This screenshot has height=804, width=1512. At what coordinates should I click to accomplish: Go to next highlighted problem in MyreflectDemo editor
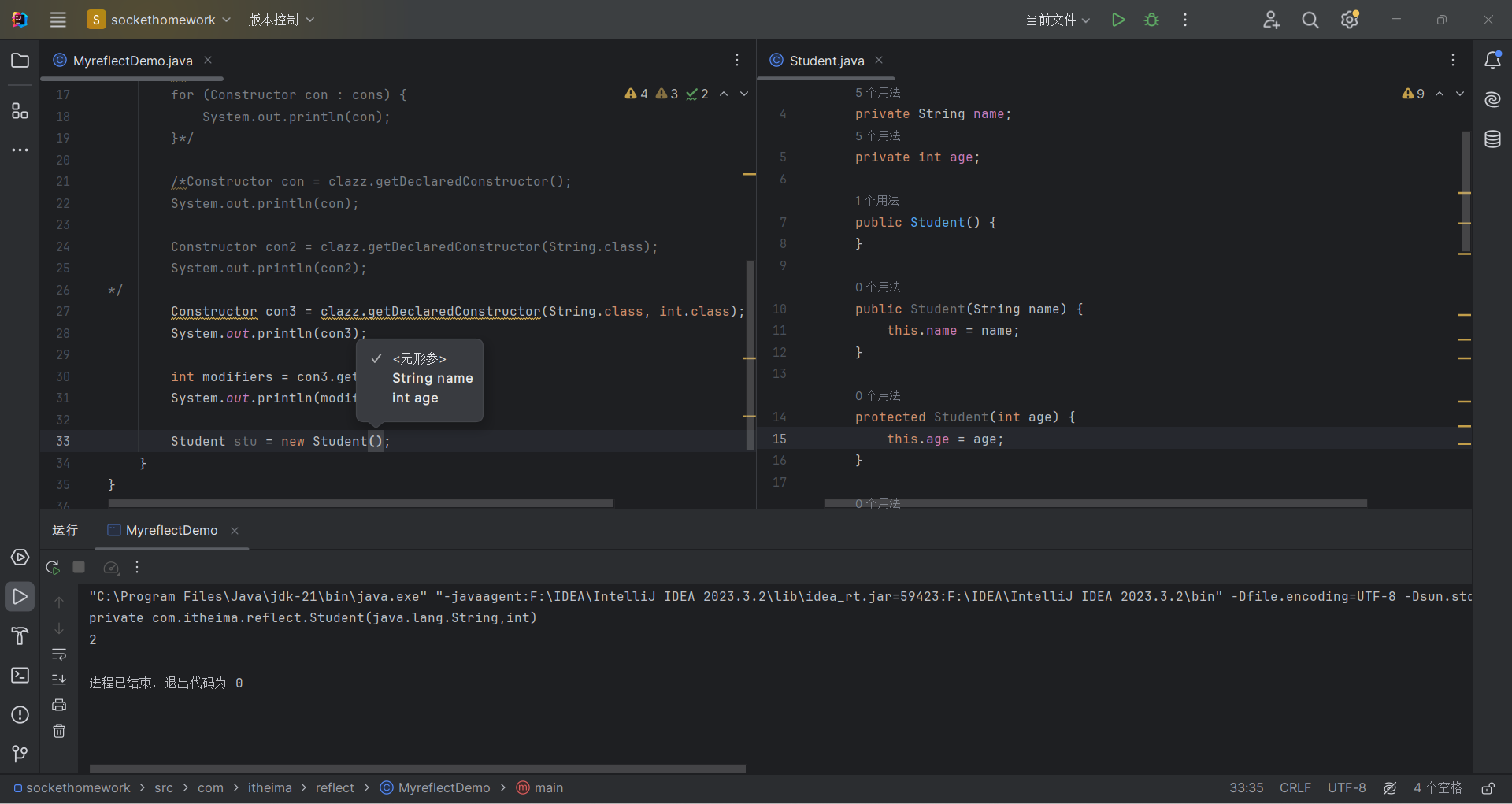coord(744,94)
